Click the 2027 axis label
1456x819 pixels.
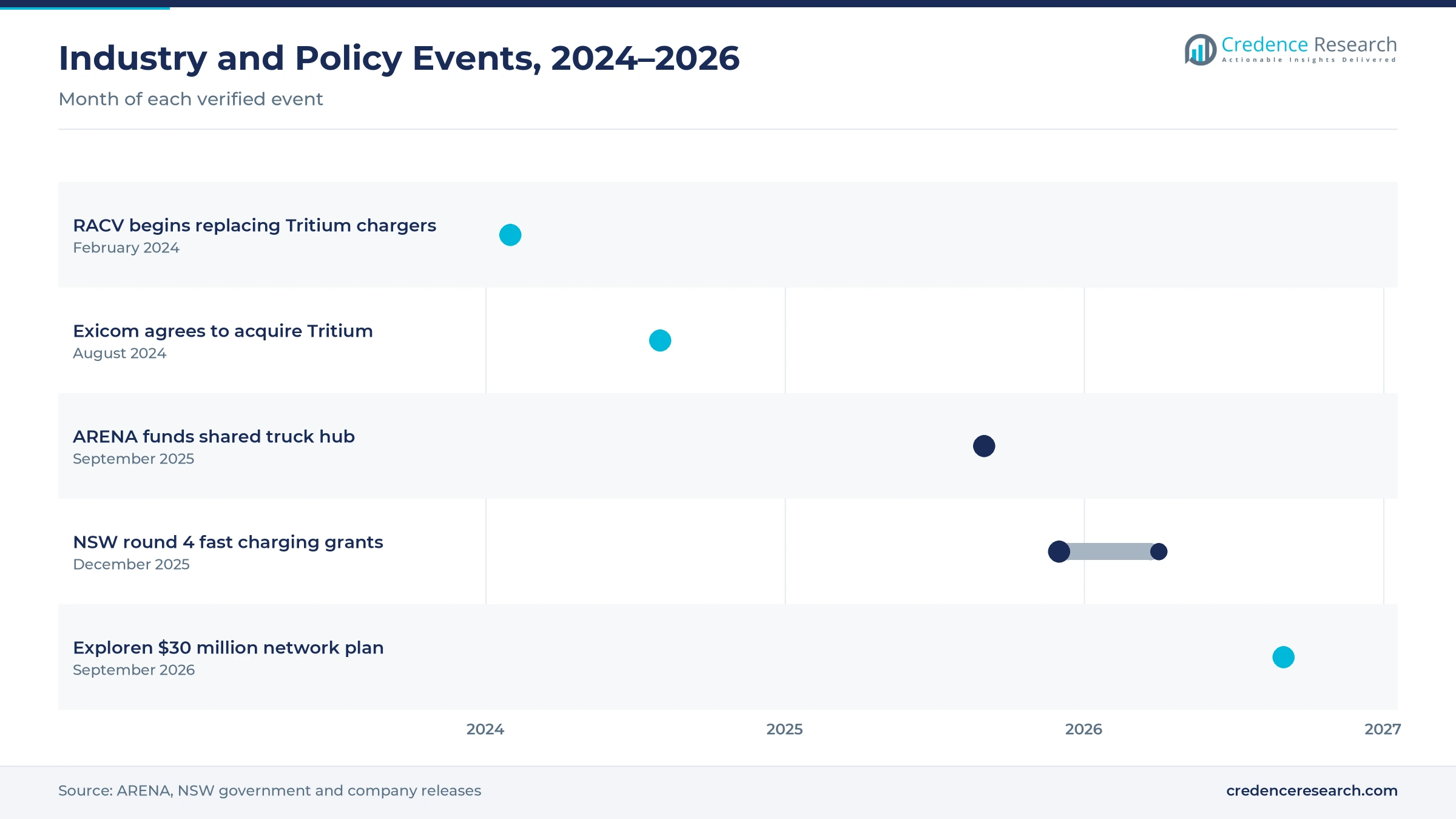click(1383, 729)
